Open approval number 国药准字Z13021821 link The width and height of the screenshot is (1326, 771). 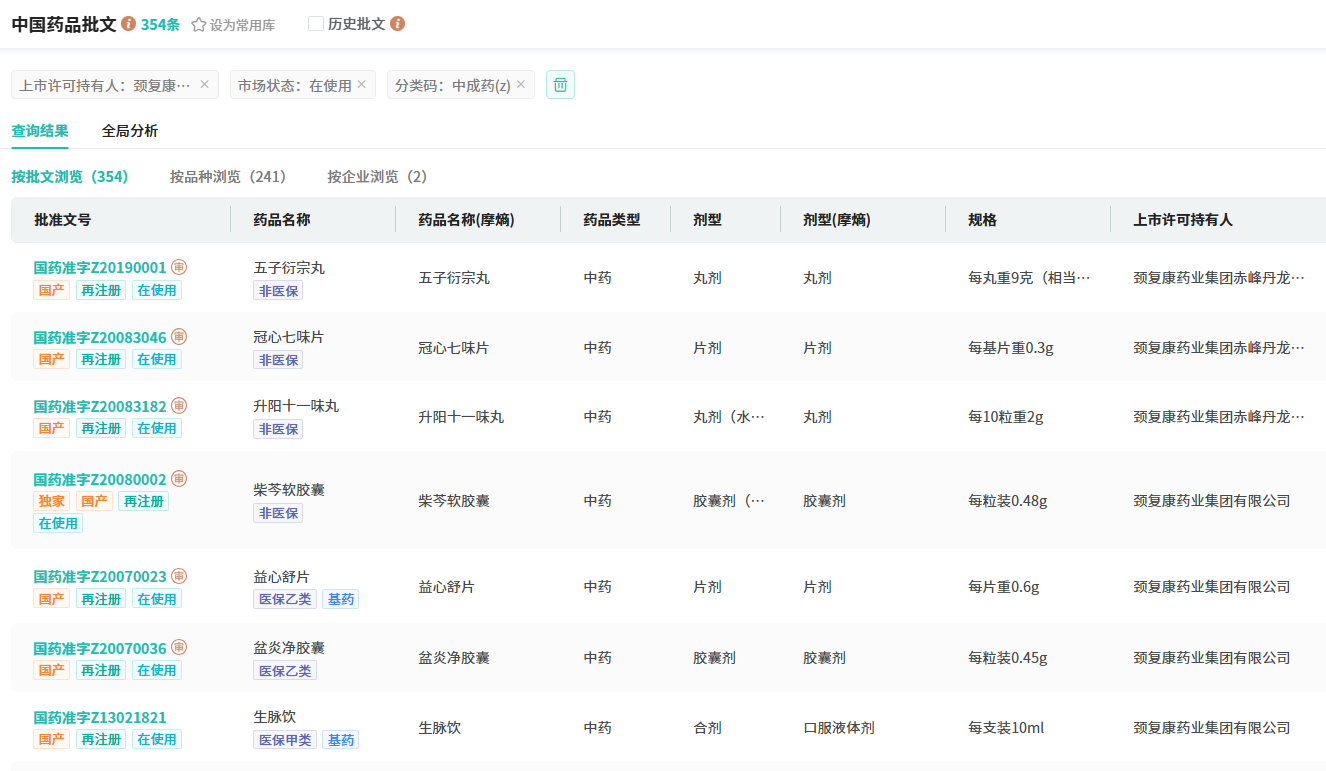tap(100, 718)
